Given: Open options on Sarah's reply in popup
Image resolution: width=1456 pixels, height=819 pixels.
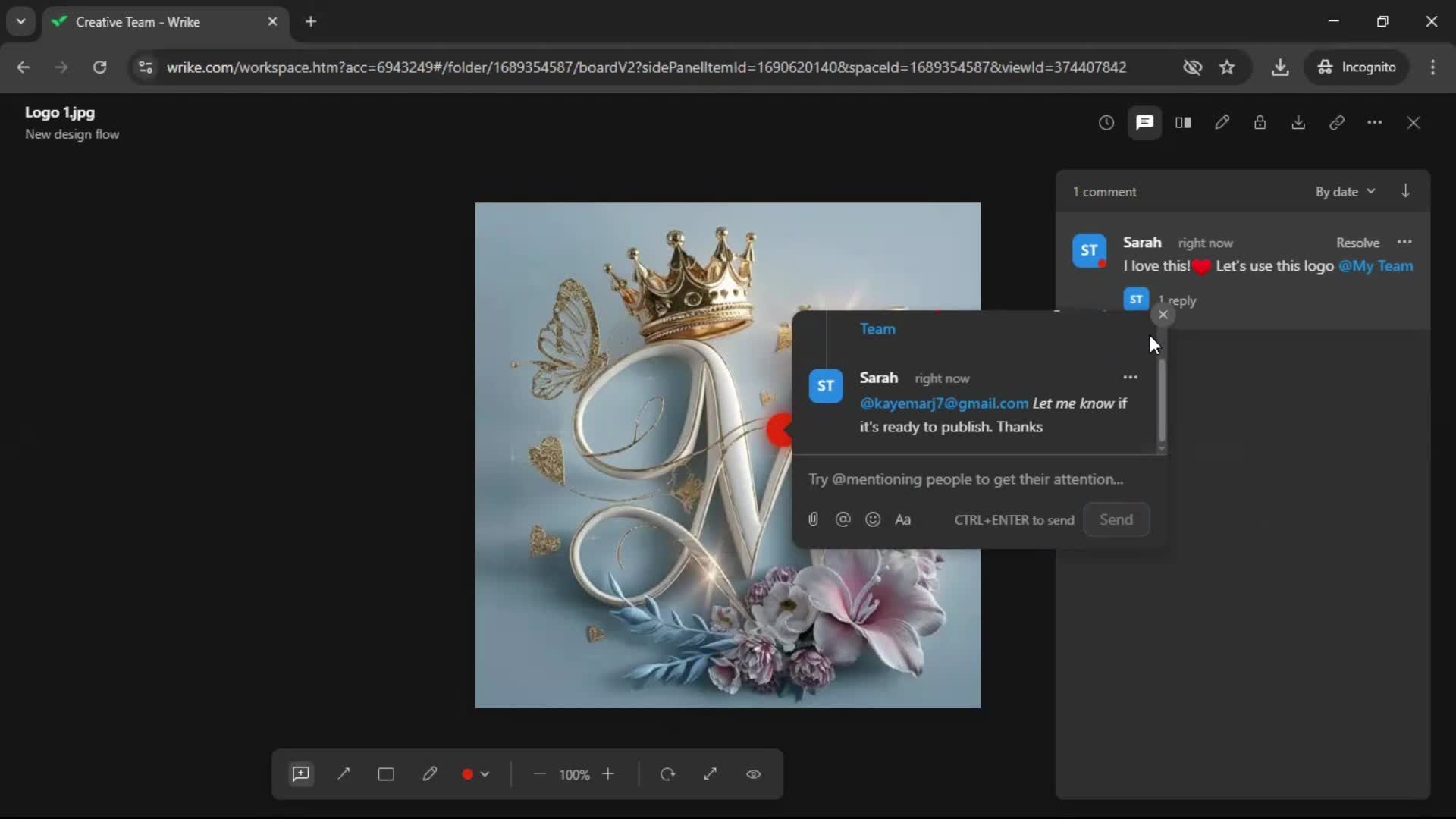Looking at the screenshot, I should coord(1130,378).
